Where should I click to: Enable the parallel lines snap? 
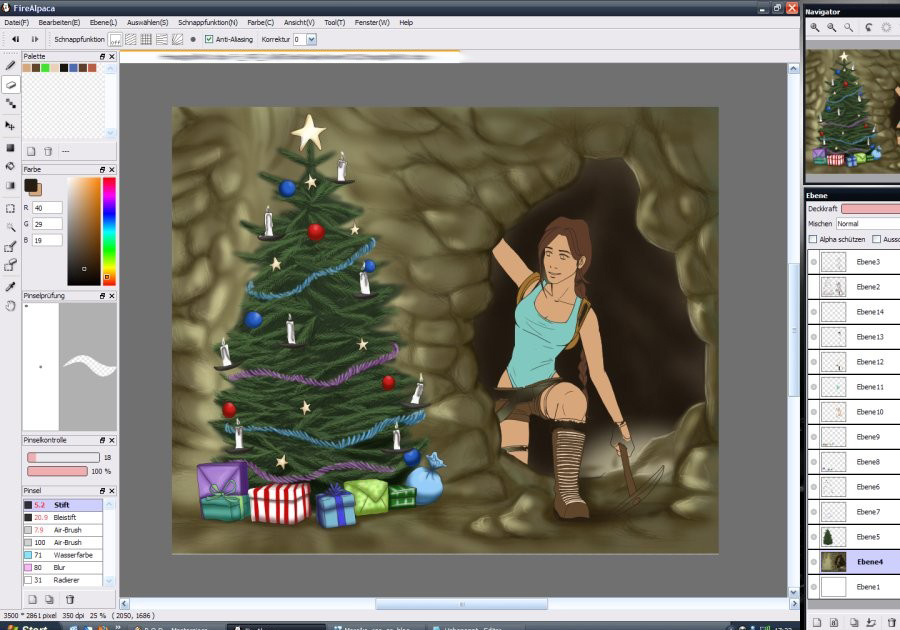[x=131, y=40]
